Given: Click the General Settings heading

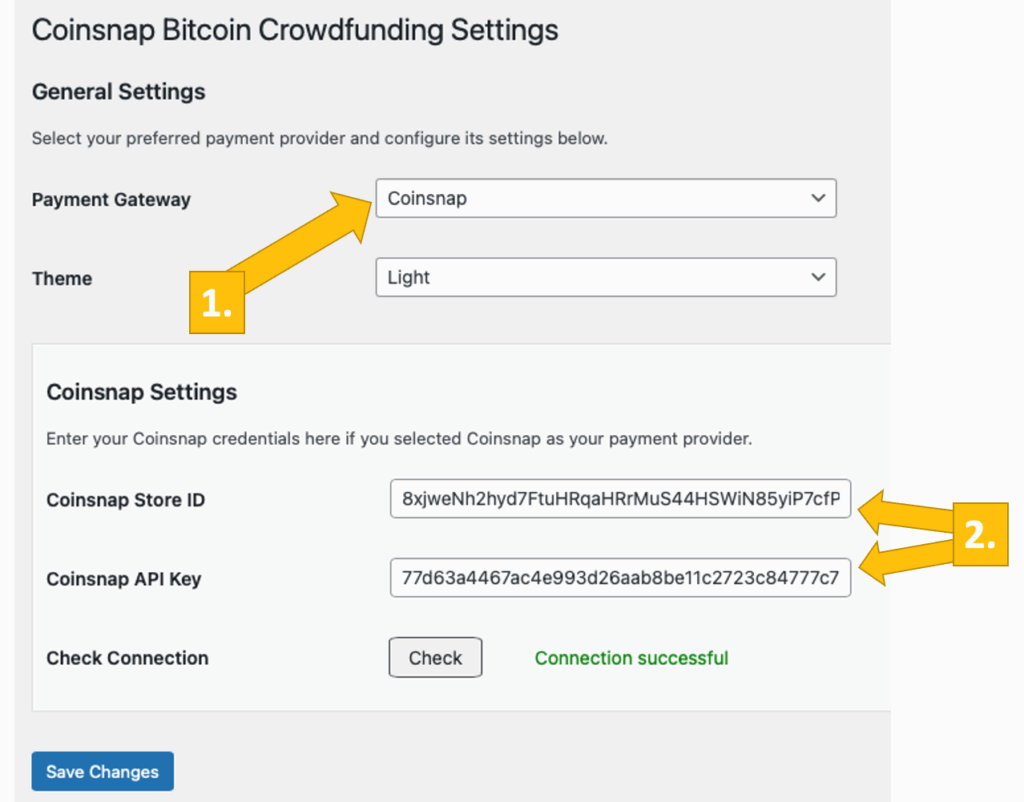Looking at the screenshot, I should point(118,92).
